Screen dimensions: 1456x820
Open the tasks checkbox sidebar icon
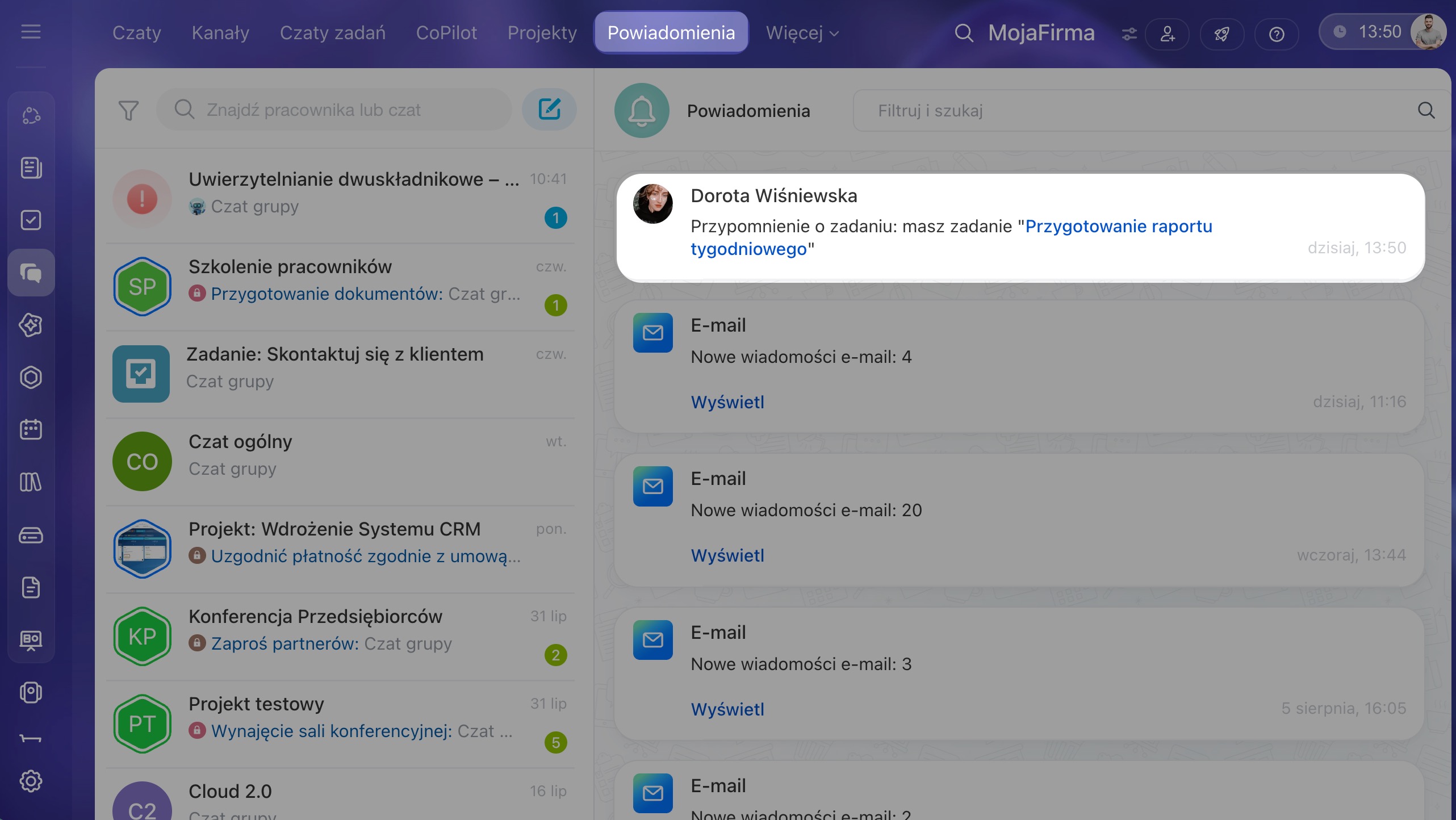[x=31, y=220]
